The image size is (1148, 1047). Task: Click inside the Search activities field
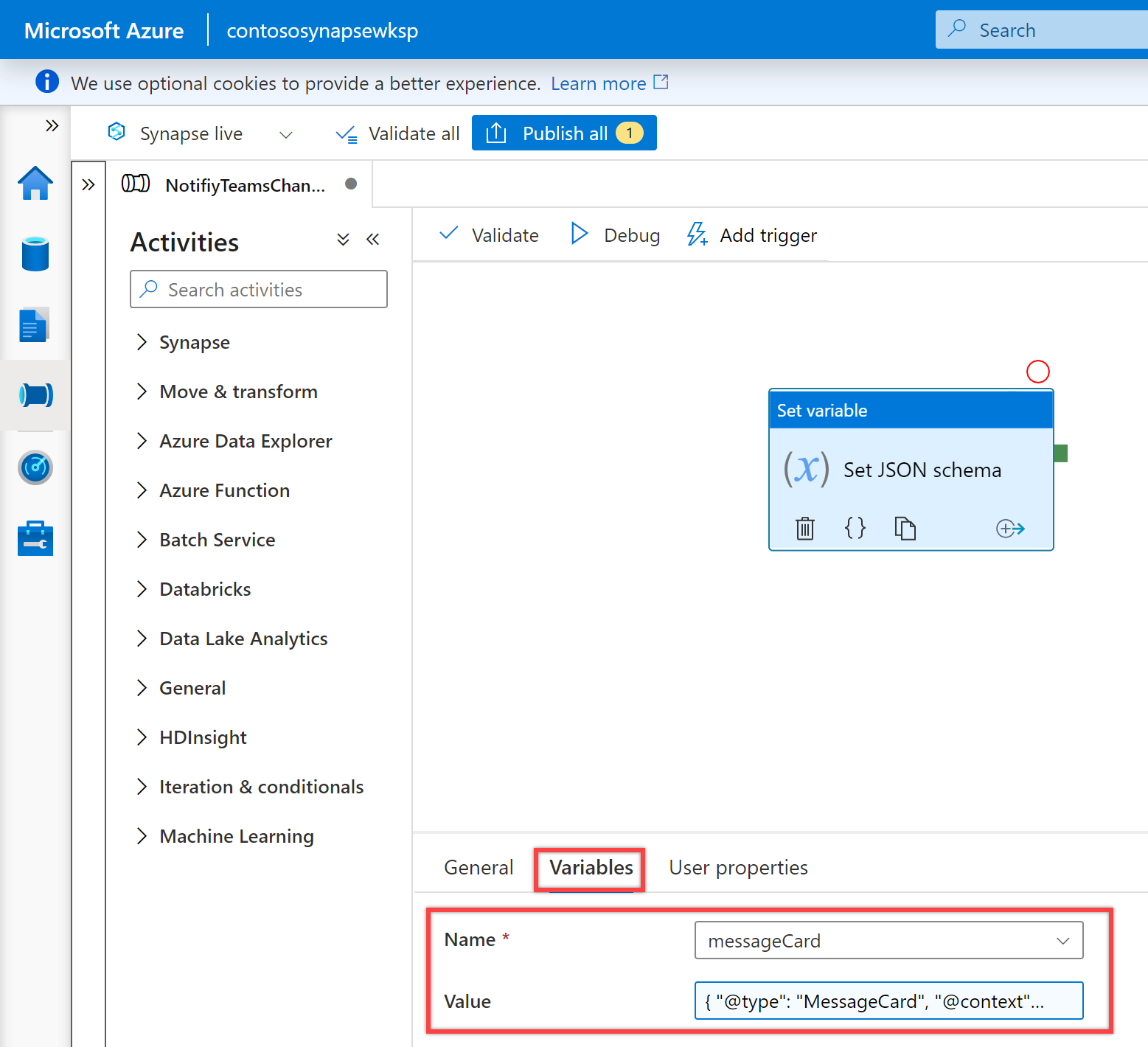(x=258, y=289)
